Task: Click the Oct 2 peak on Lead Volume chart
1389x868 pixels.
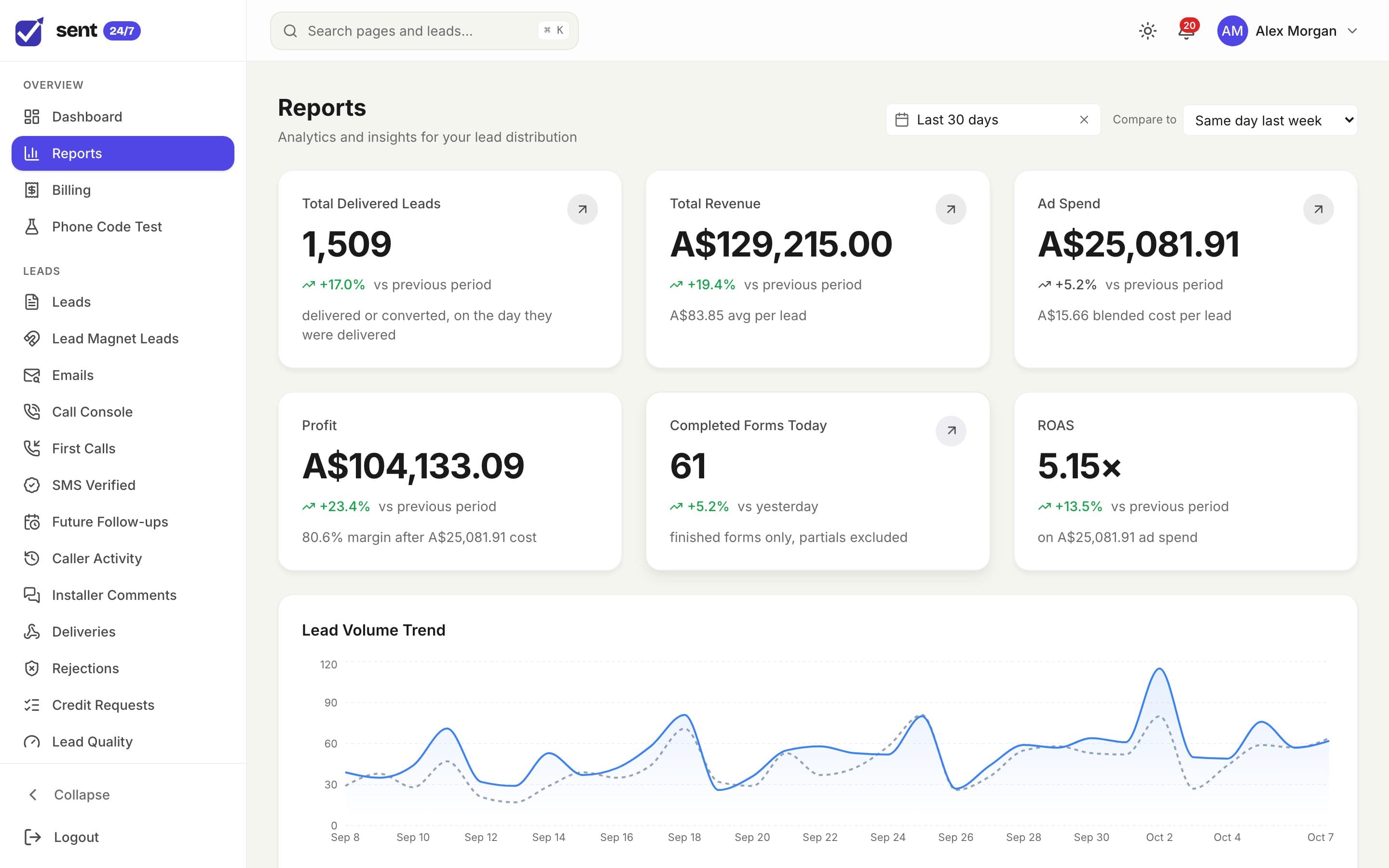Action: tap(1159, 669)
